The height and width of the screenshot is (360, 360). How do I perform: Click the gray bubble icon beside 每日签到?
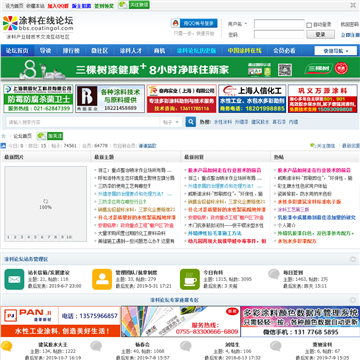point(274,274)
